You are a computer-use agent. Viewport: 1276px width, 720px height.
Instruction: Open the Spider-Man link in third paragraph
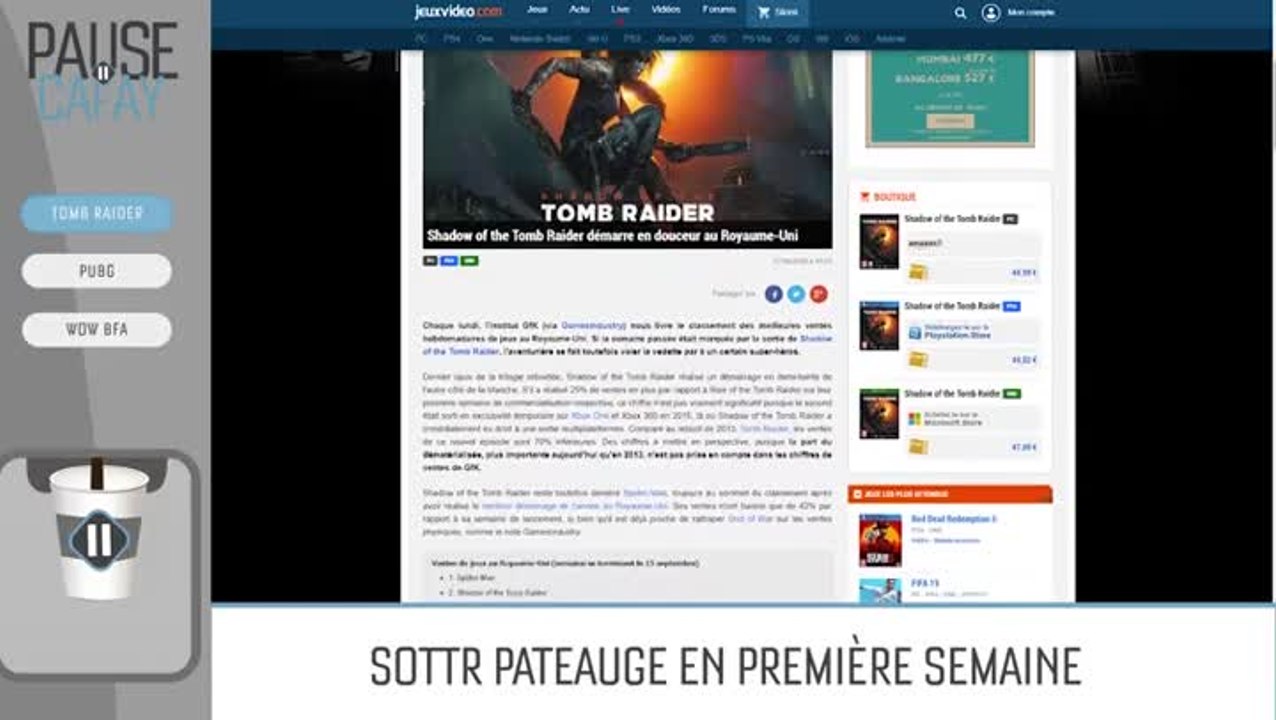[x=644, y=494]
